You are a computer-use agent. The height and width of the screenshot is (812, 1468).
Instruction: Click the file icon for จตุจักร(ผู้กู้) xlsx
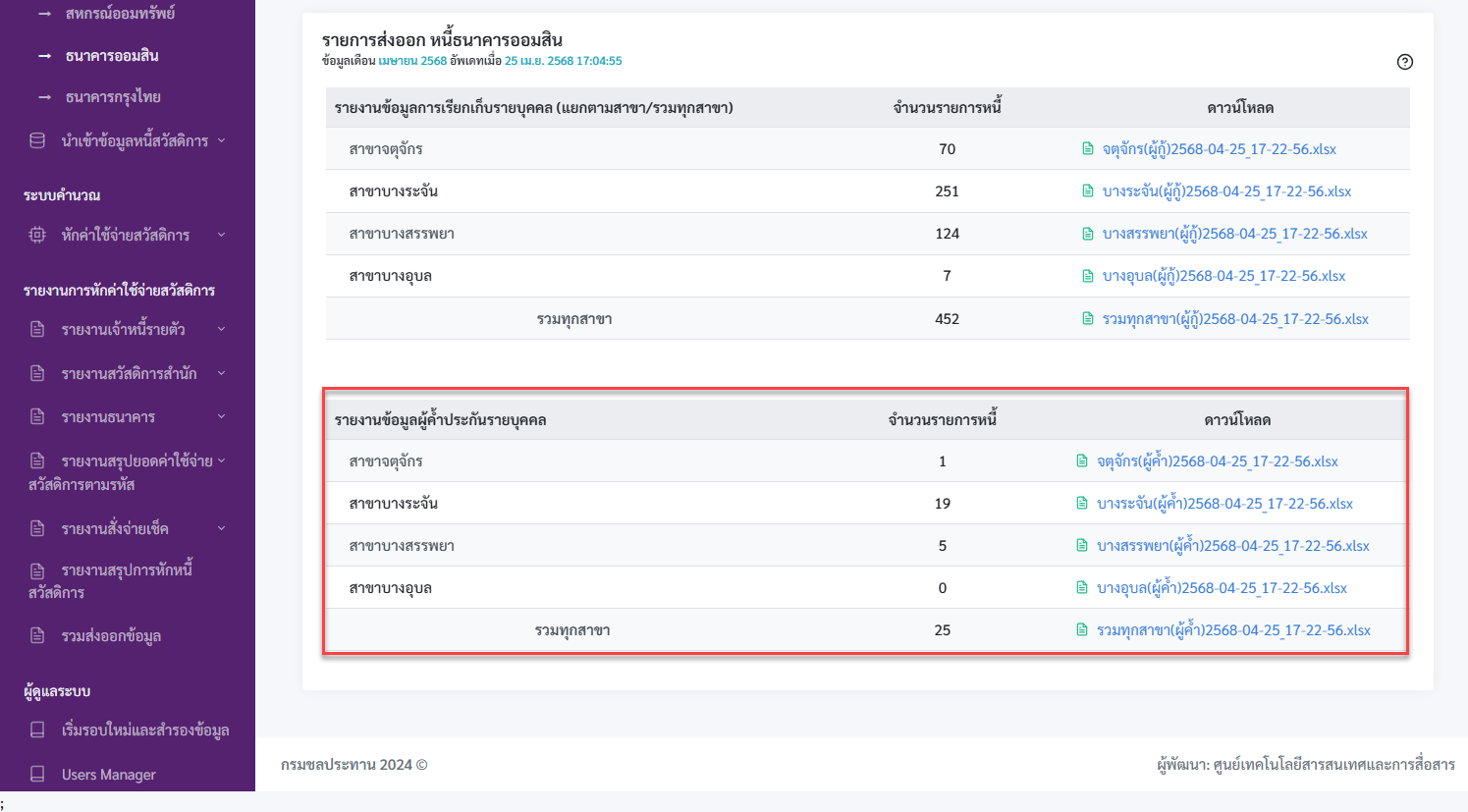pyautogui.click(x=1088, y=149)
